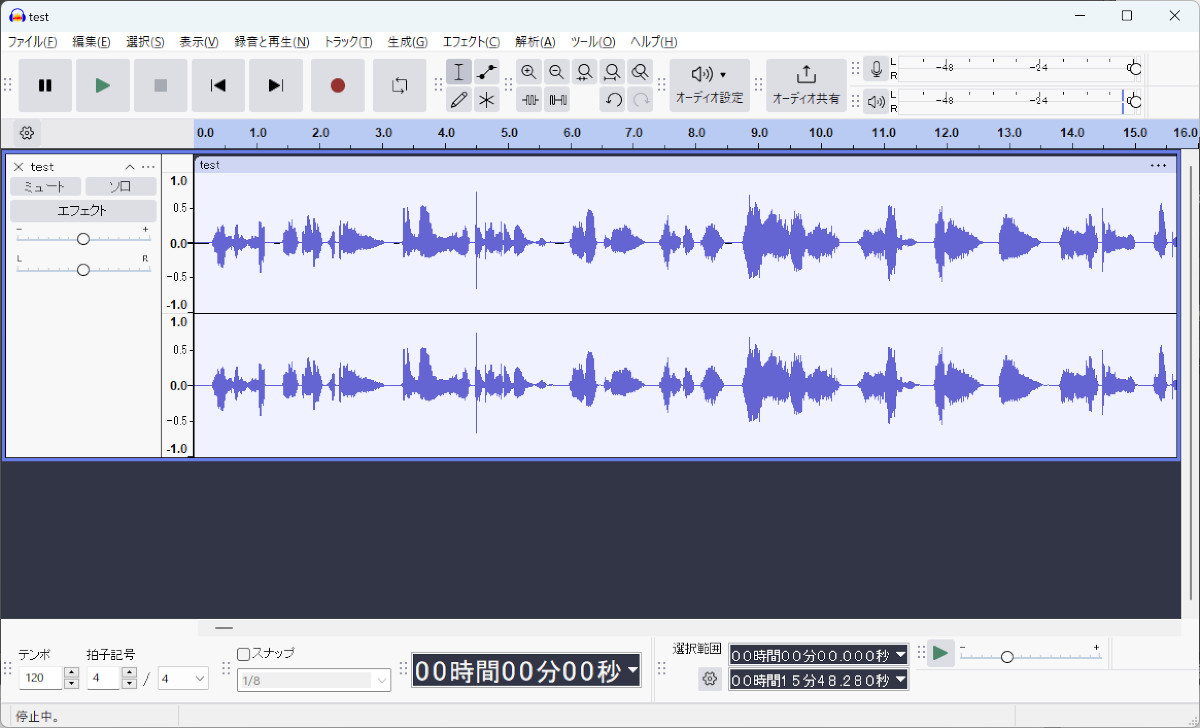The image size is (1200, 728).
Task: Select the Envelope tool
Action: pyautogui.click(x=486, y=71)
